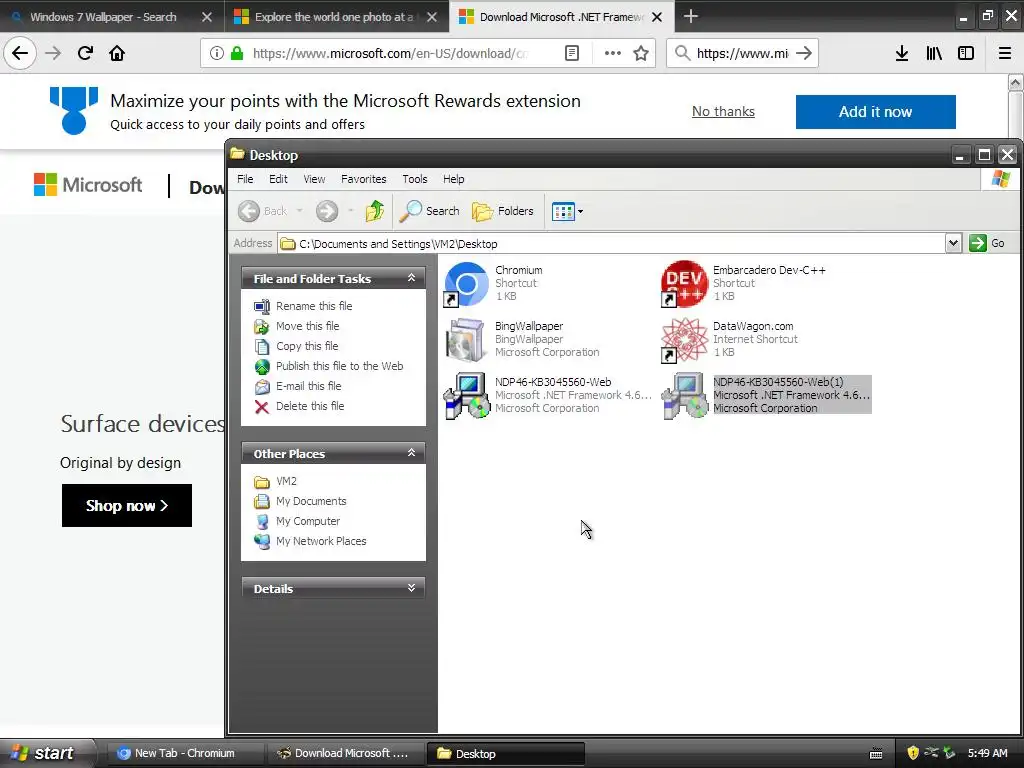Open Firefox library icon

point(934,53)
